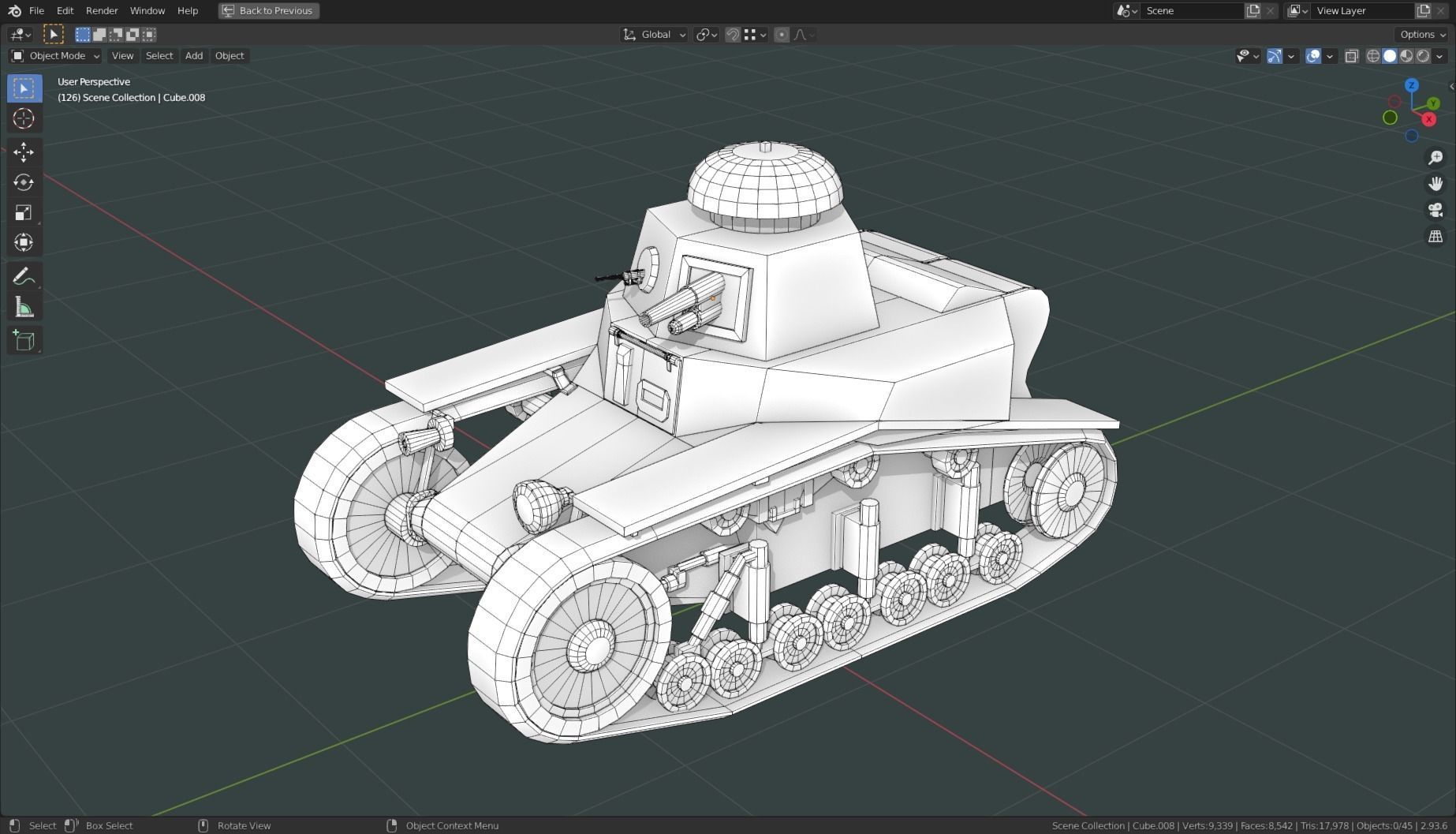Select the Rotate tool

click(24, 182)
